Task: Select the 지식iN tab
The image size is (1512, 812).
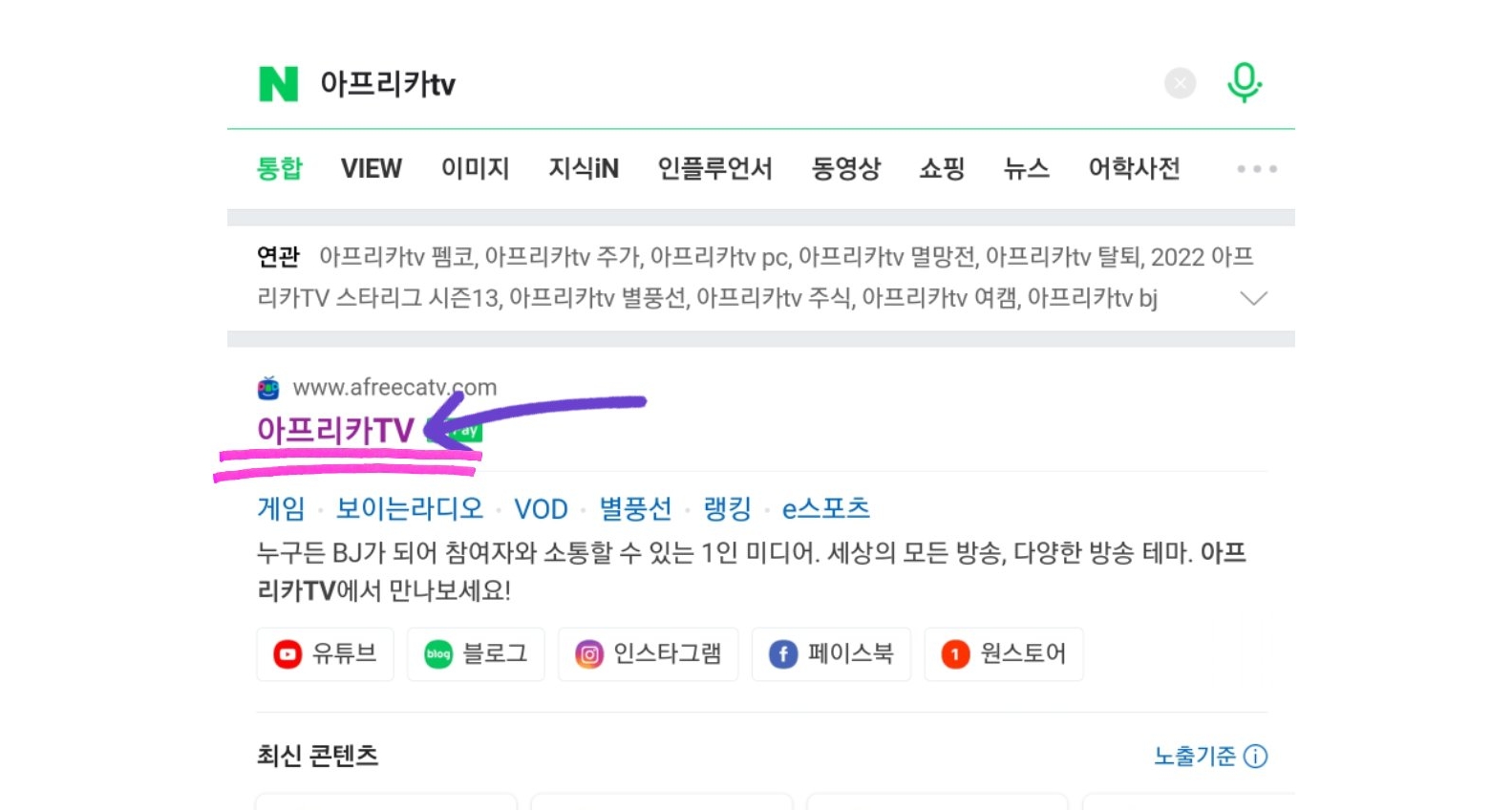Action: (584, 169)
